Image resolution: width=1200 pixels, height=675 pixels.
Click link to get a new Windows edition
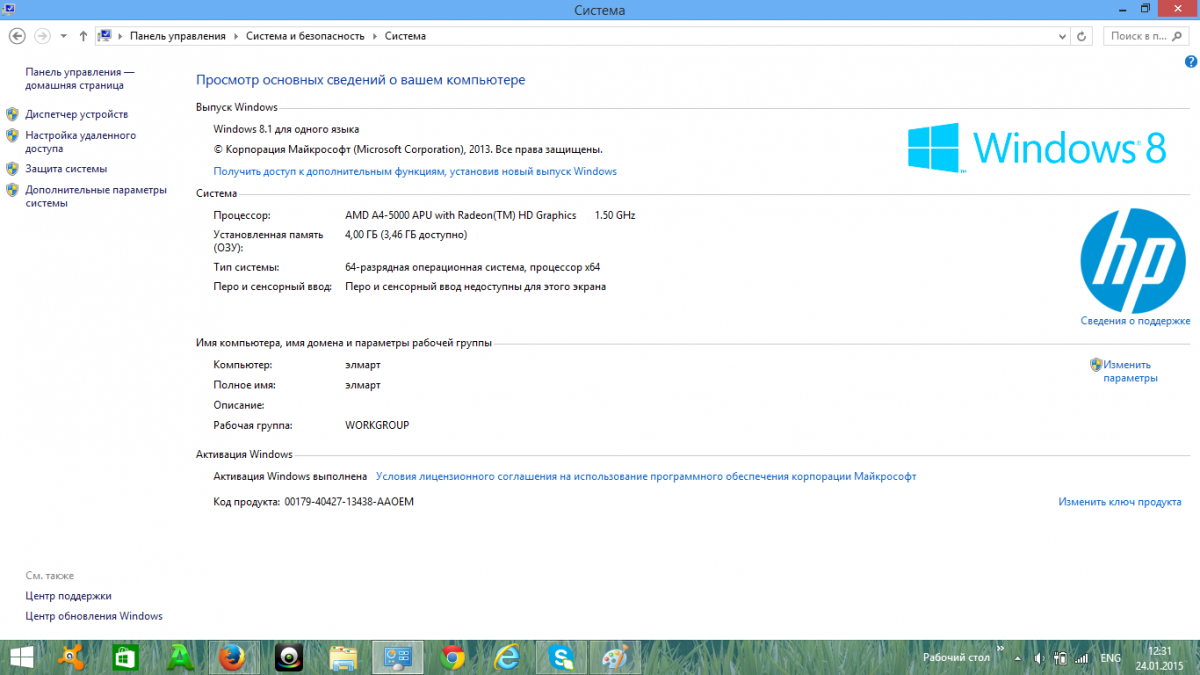point(415,171)
